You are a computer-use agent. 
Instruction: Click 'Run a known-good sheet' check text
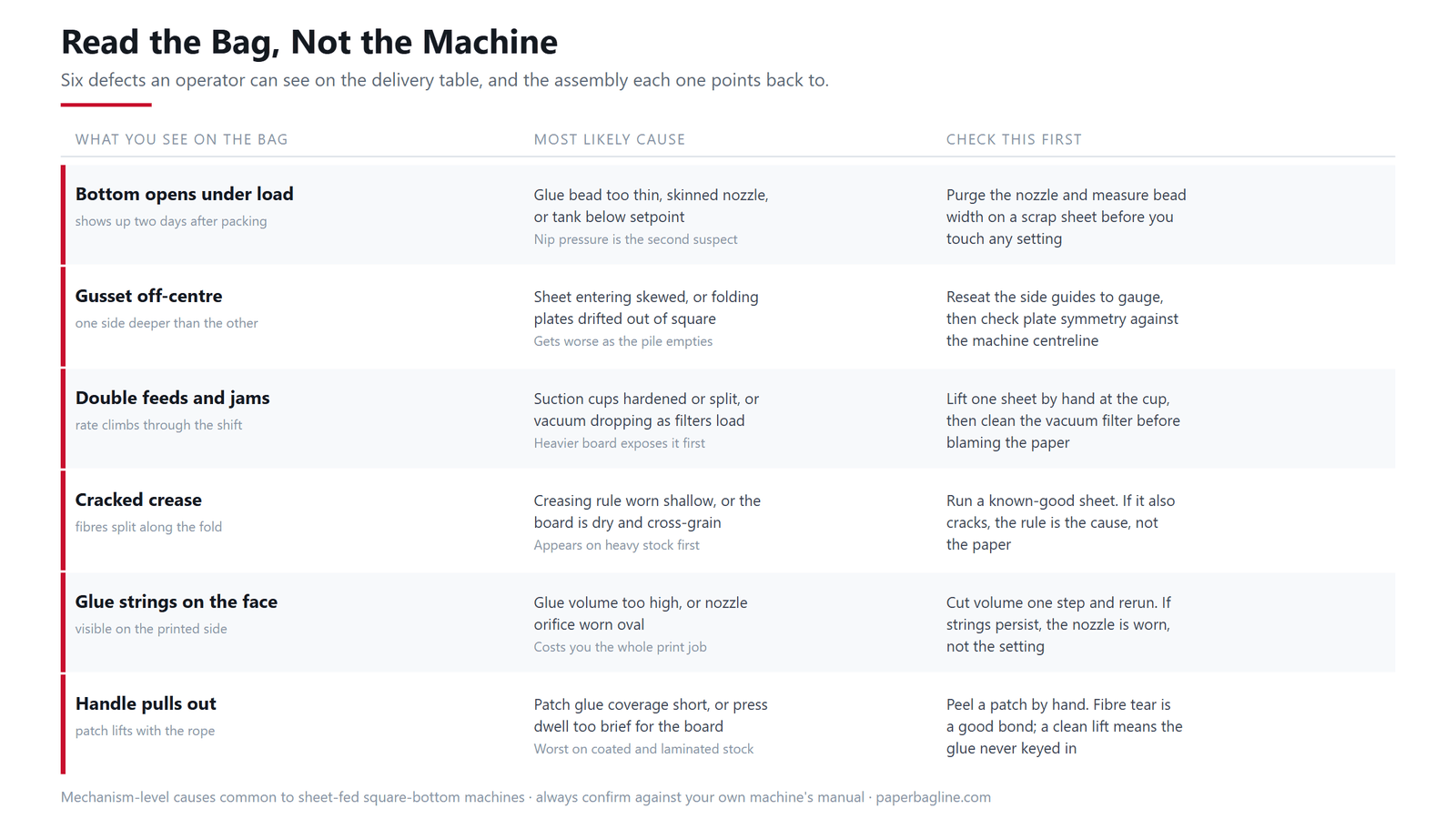pyautogui.click(x=1032, y=500)
